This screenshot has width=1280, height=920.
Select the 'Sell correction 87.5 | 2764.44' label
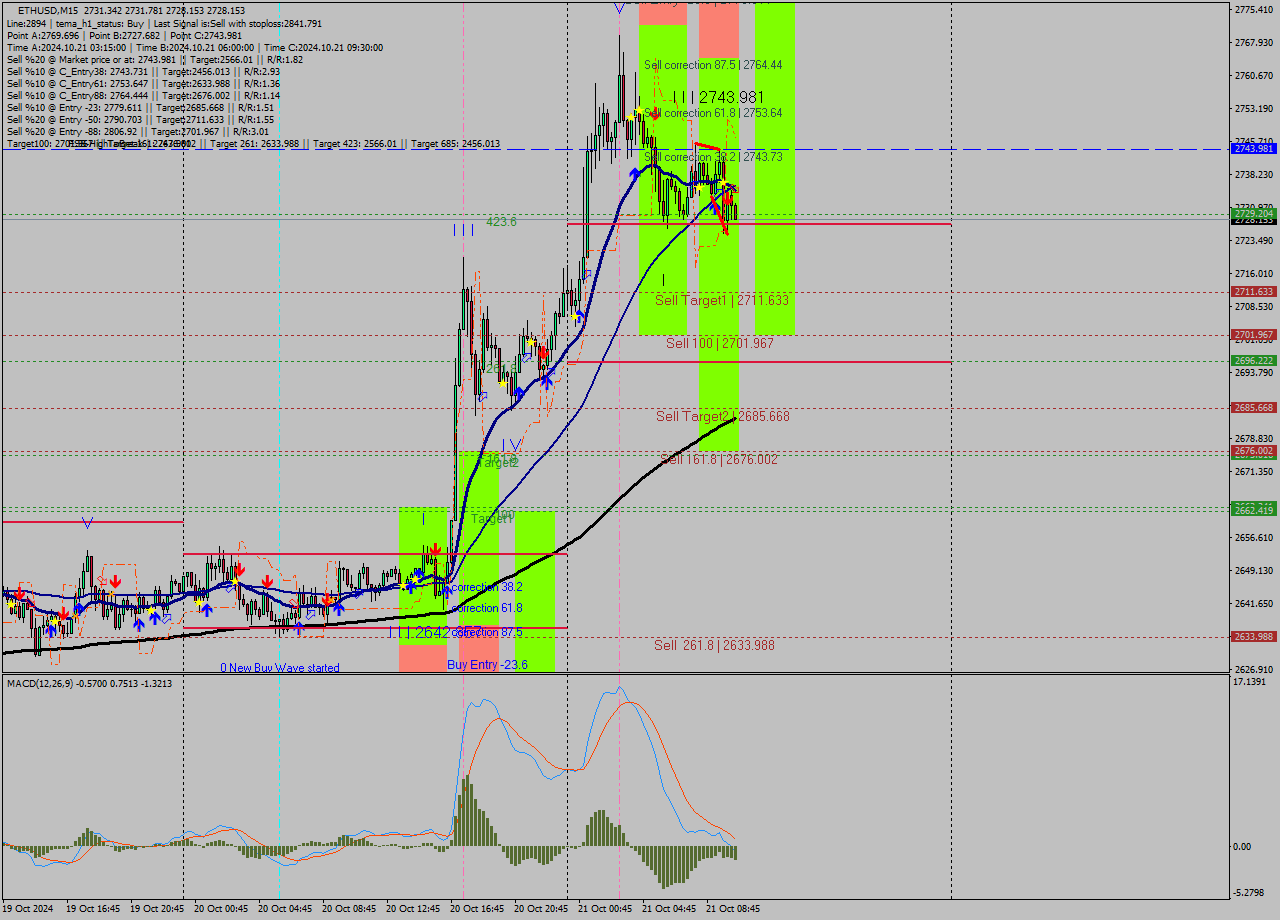(x=713, y=64)
